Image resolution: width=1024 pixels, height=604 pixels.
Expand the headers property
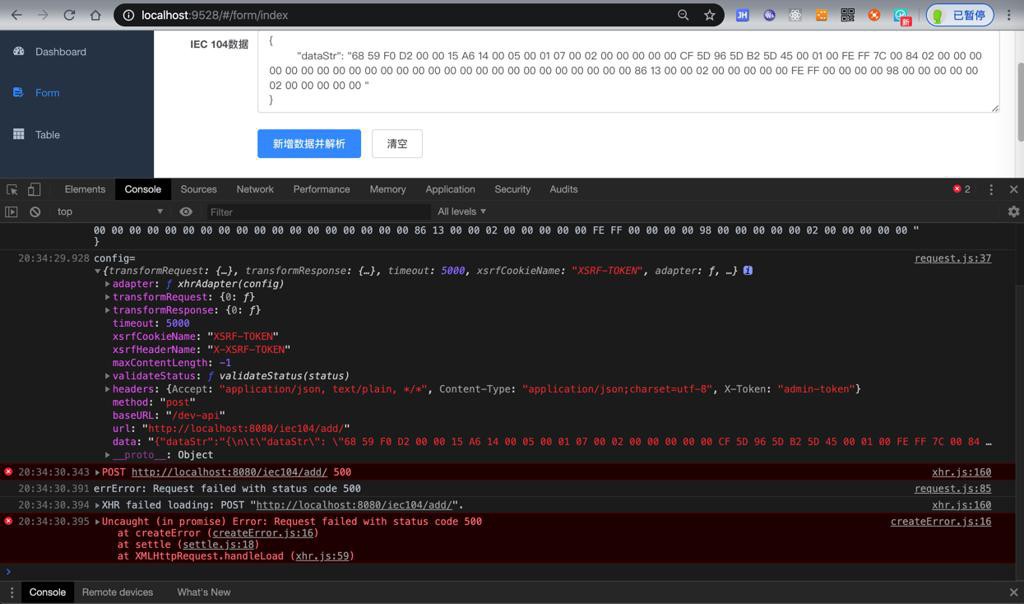point(108,389)
